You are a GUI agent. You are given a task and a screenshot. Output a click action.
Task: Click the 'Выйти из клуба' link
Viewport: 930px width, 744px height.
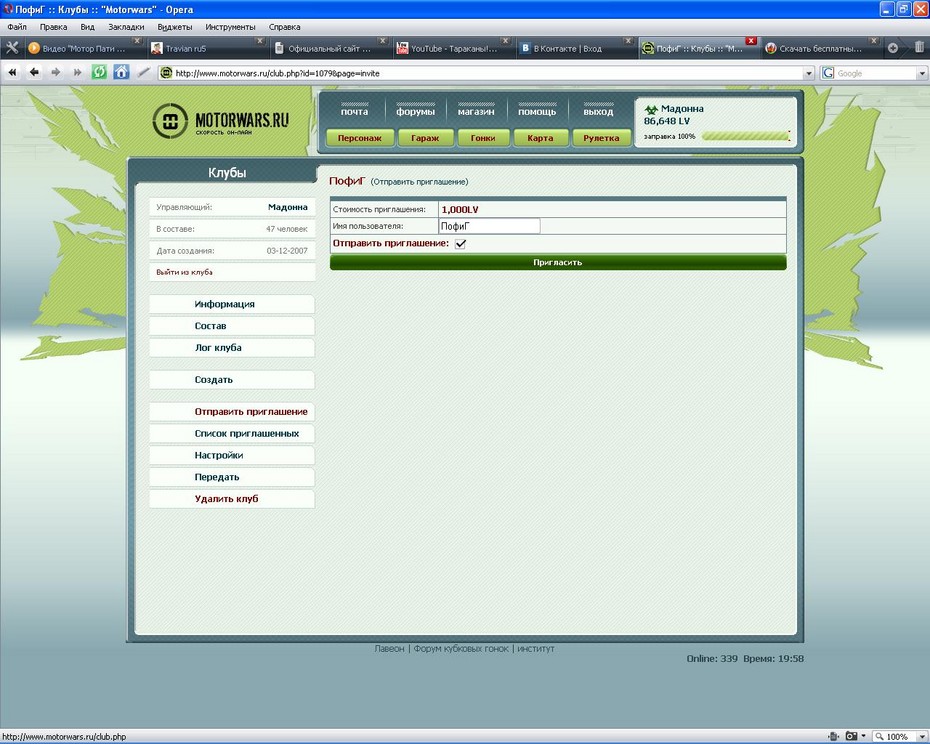(x=184, y=272)
